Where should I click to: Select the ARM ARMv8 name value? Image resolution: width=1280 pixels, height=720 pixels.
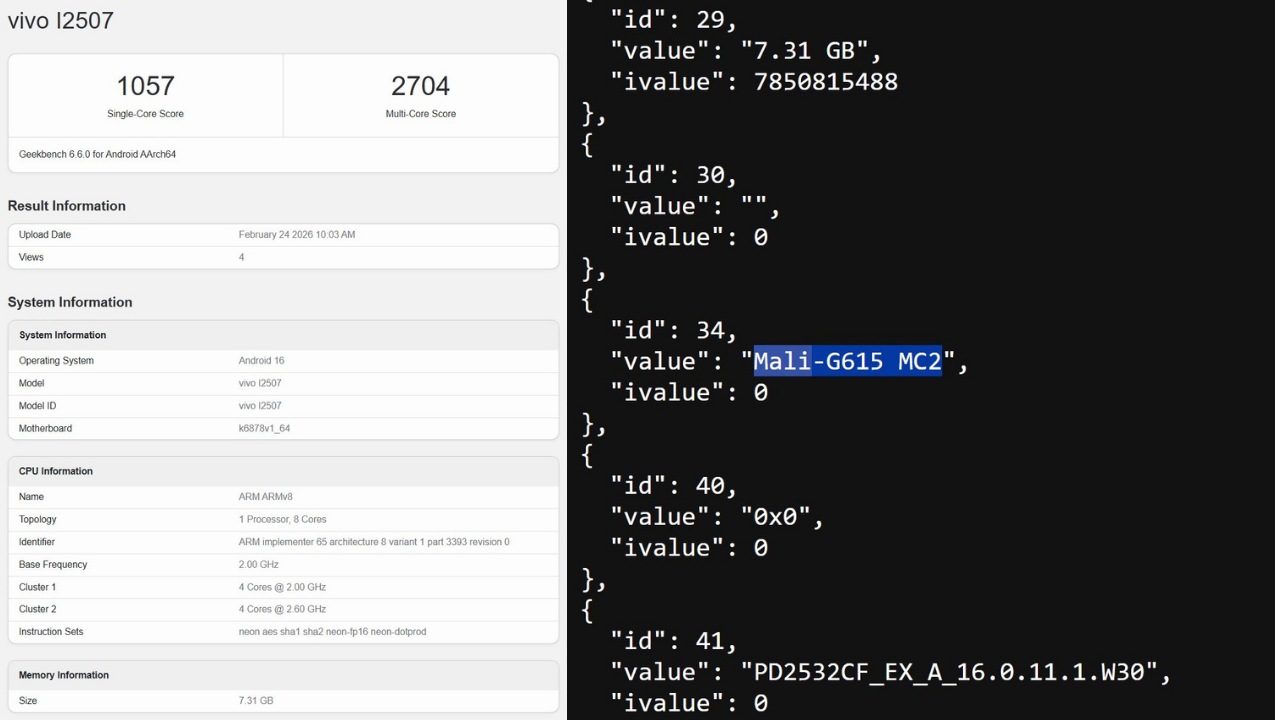coord(266,497)
